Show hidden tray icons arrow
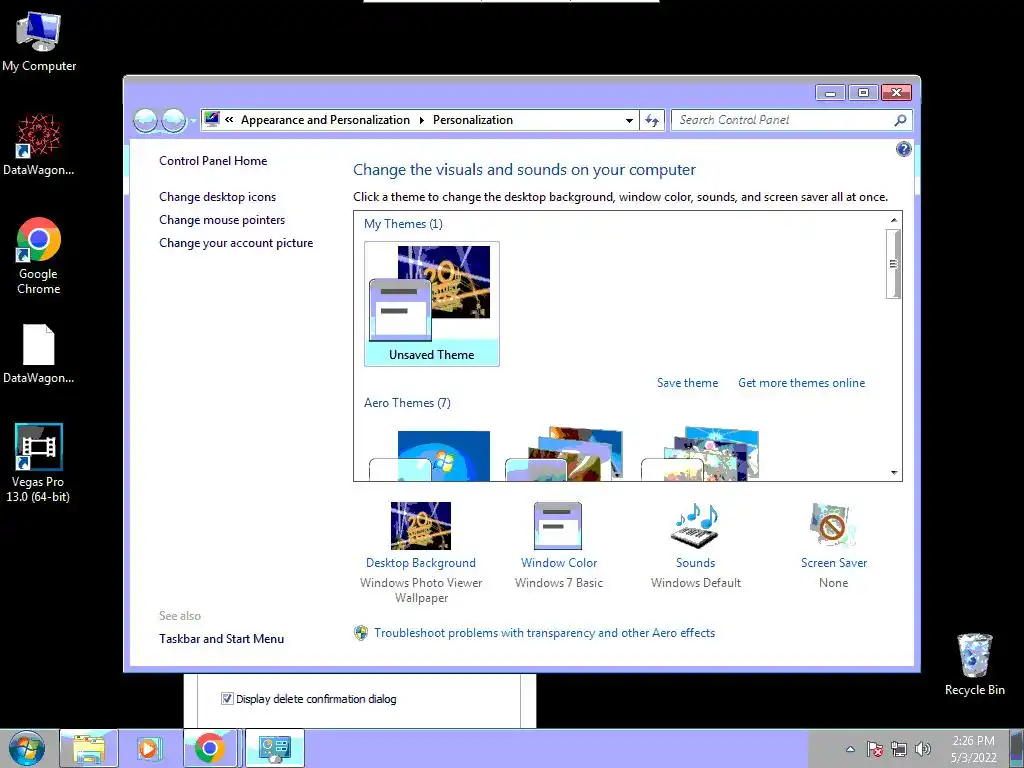Screen dimensions: 1024x768 [850, 749]
